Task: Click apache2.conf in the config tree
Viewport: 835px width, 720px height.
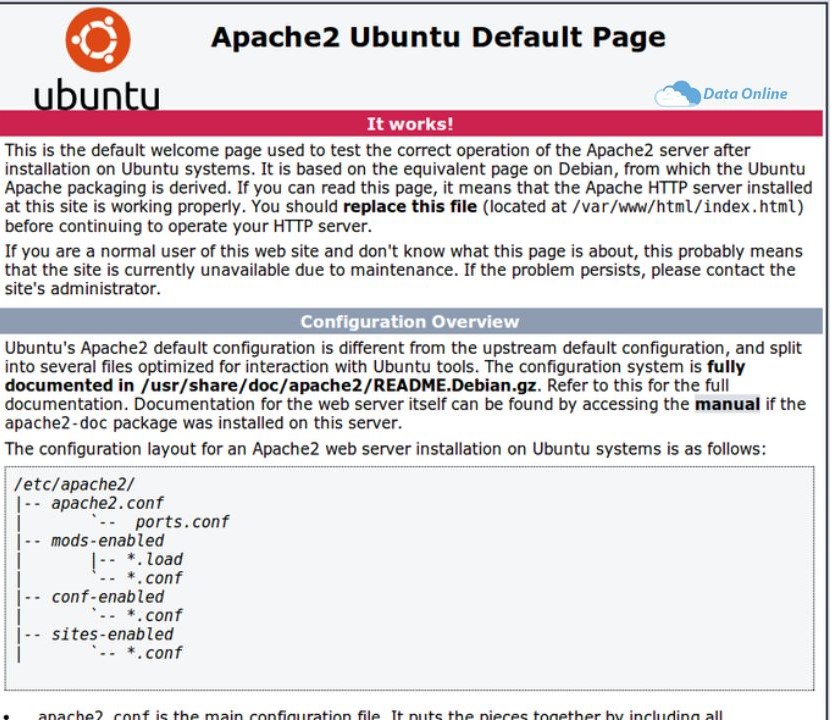Action: tap(107, 503)
